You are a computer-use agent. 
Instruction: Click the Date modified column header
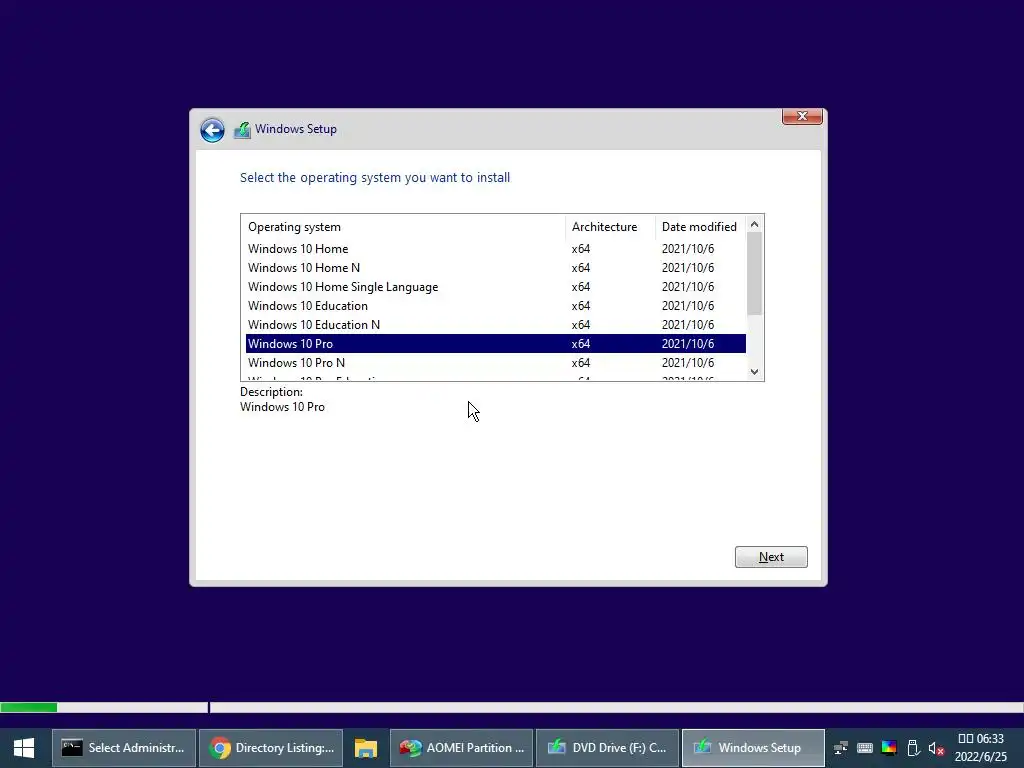click(x=700, y=227)
